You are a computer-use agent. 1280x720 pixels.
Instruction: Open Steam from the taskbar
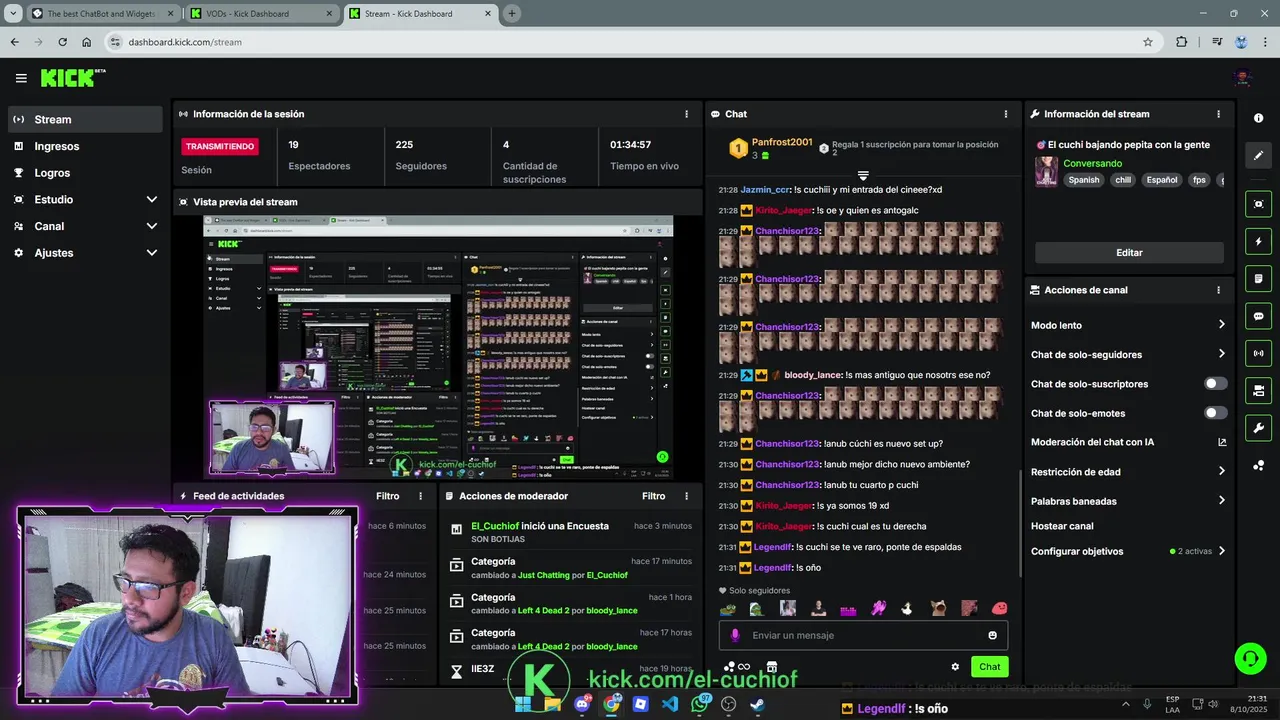point(758,704)
